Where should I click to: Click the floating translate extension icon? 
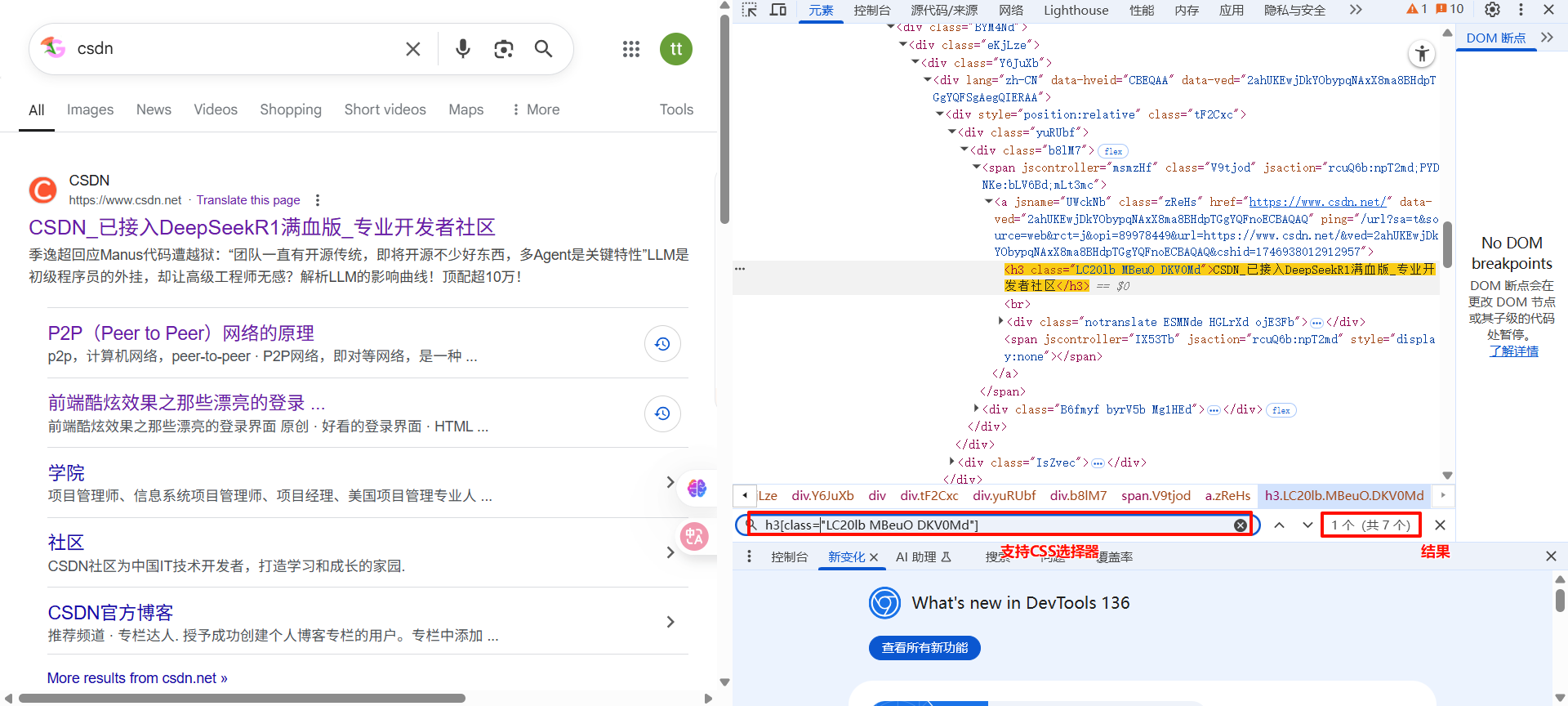694,536
